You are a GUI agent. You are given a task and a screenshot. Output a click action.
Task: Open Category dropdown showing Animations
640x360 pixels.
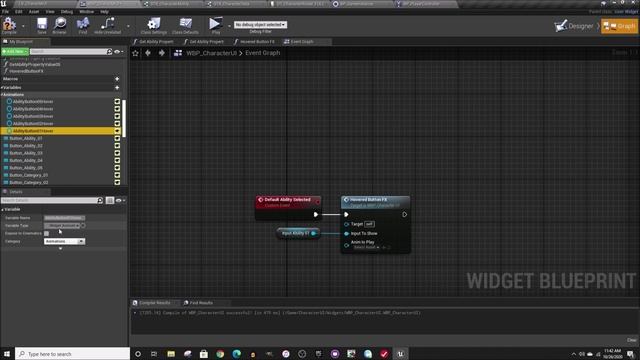64,242
